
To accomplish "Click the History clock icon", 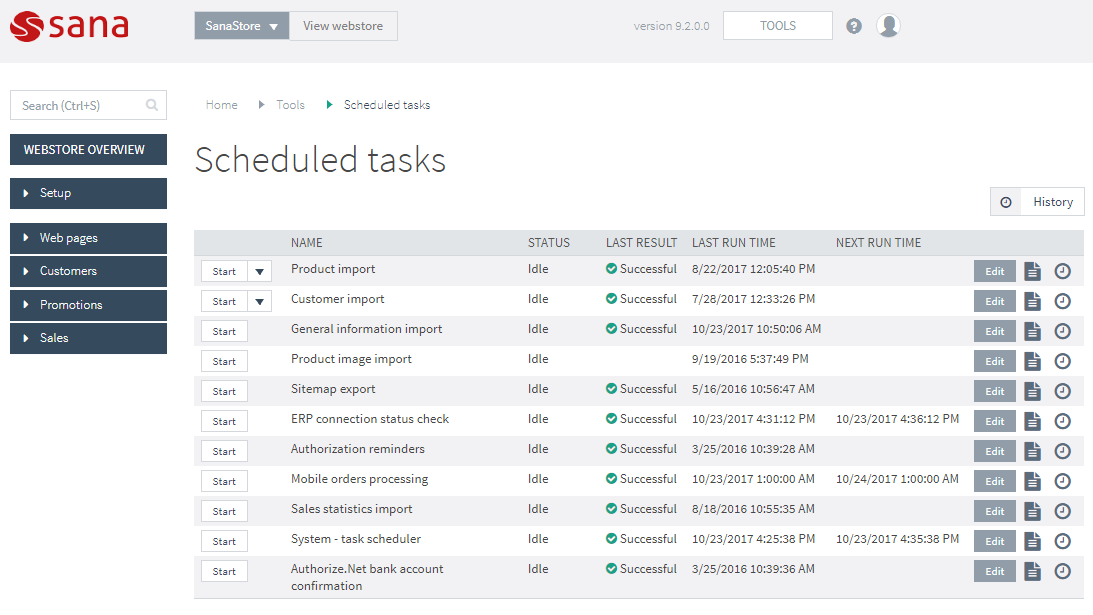I will (x=1005, y=201).
